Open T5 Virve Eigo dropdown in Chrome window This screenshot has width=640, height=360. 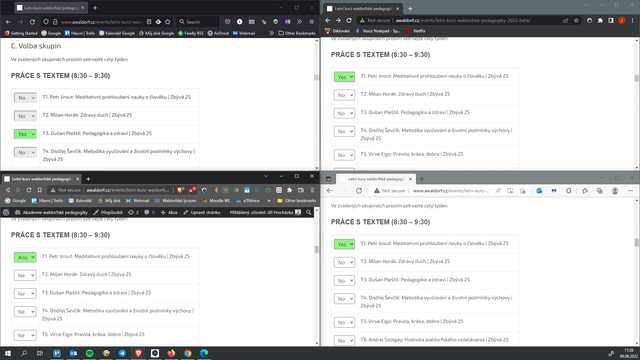[344, 155]
